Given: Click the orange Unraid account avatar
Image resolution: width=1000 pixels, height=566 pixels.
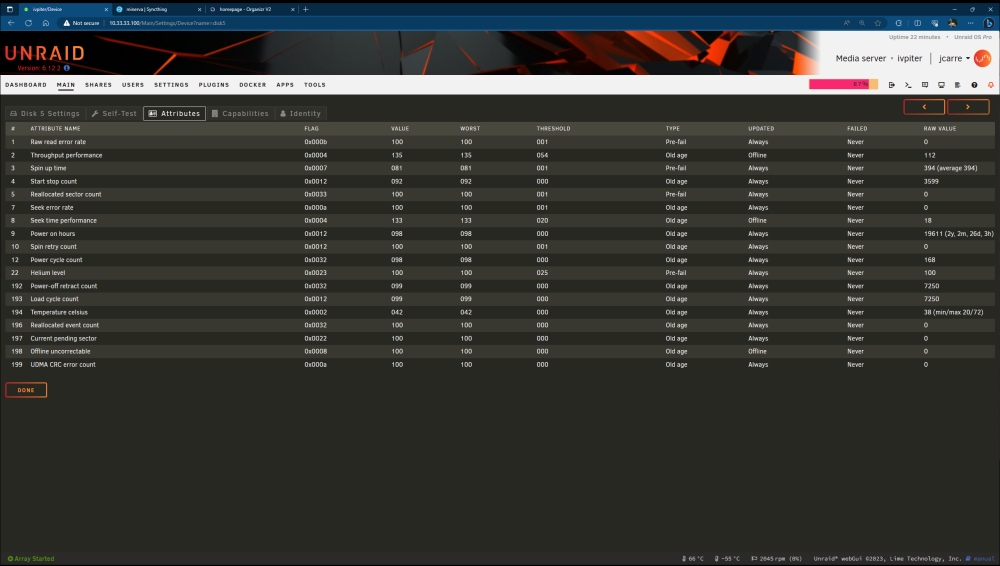Looking at the screenshot, I should (983, 58).
